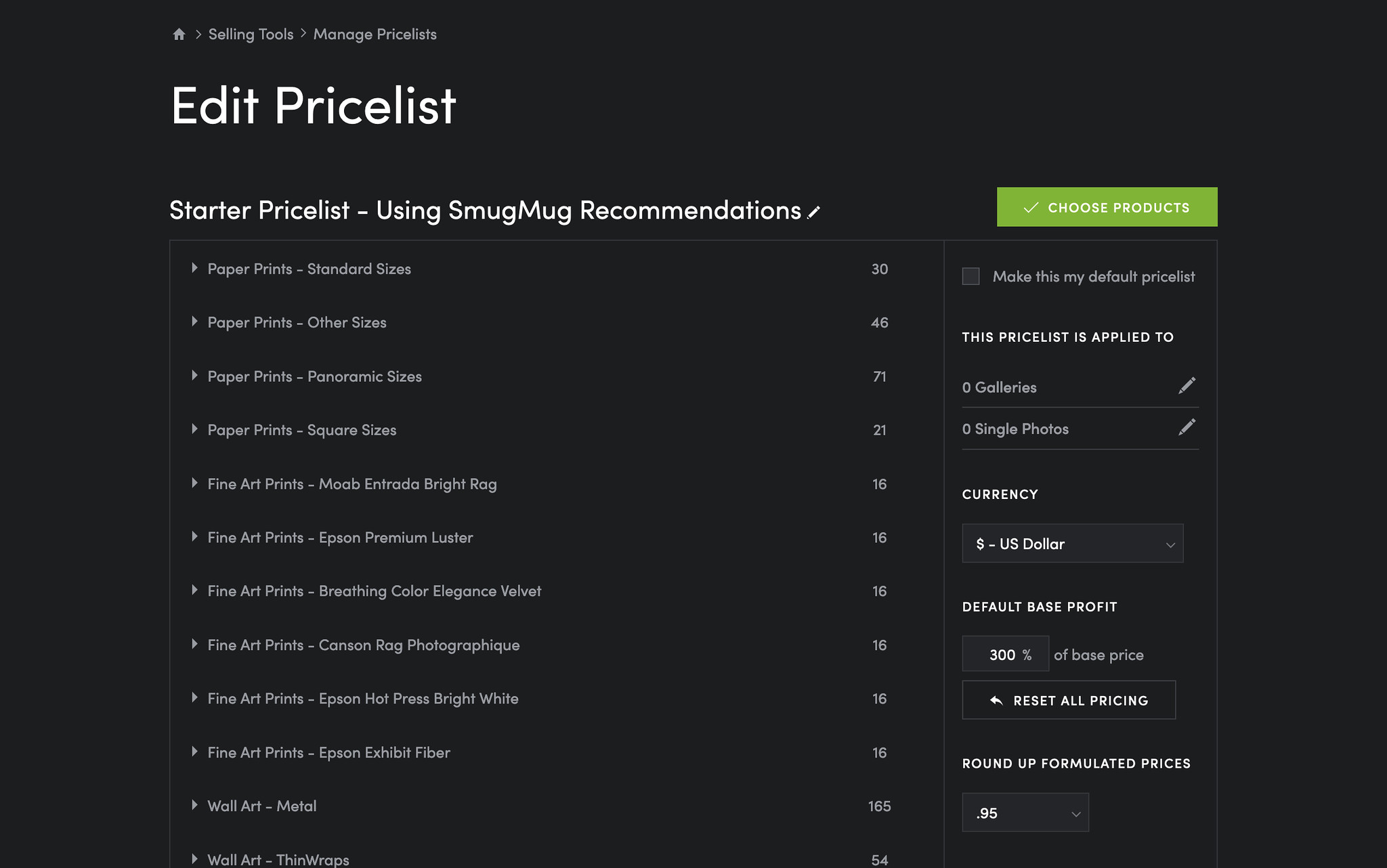
Task: Enable Make this my default pricelist
Action: click(x=970, y=276)
